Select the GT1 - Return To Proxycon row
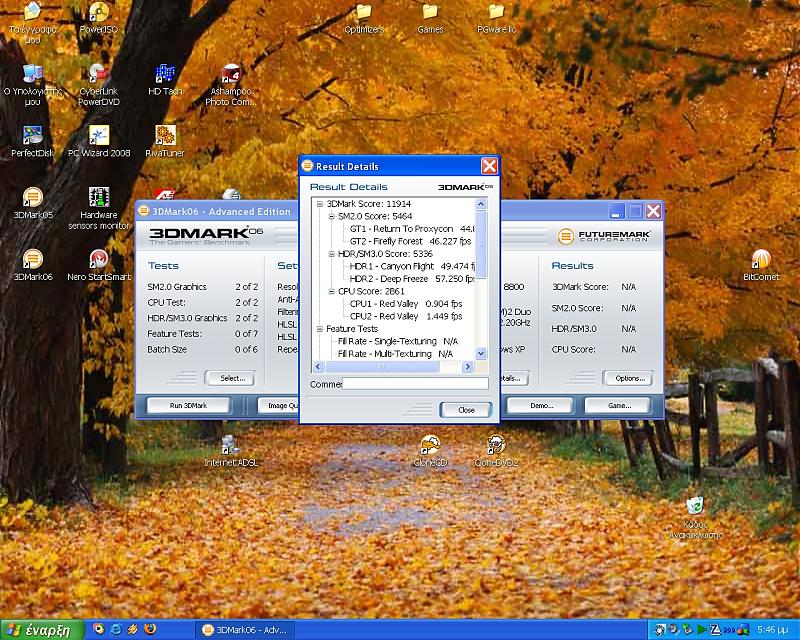This screenshot has width=800, height=640. 412,229
